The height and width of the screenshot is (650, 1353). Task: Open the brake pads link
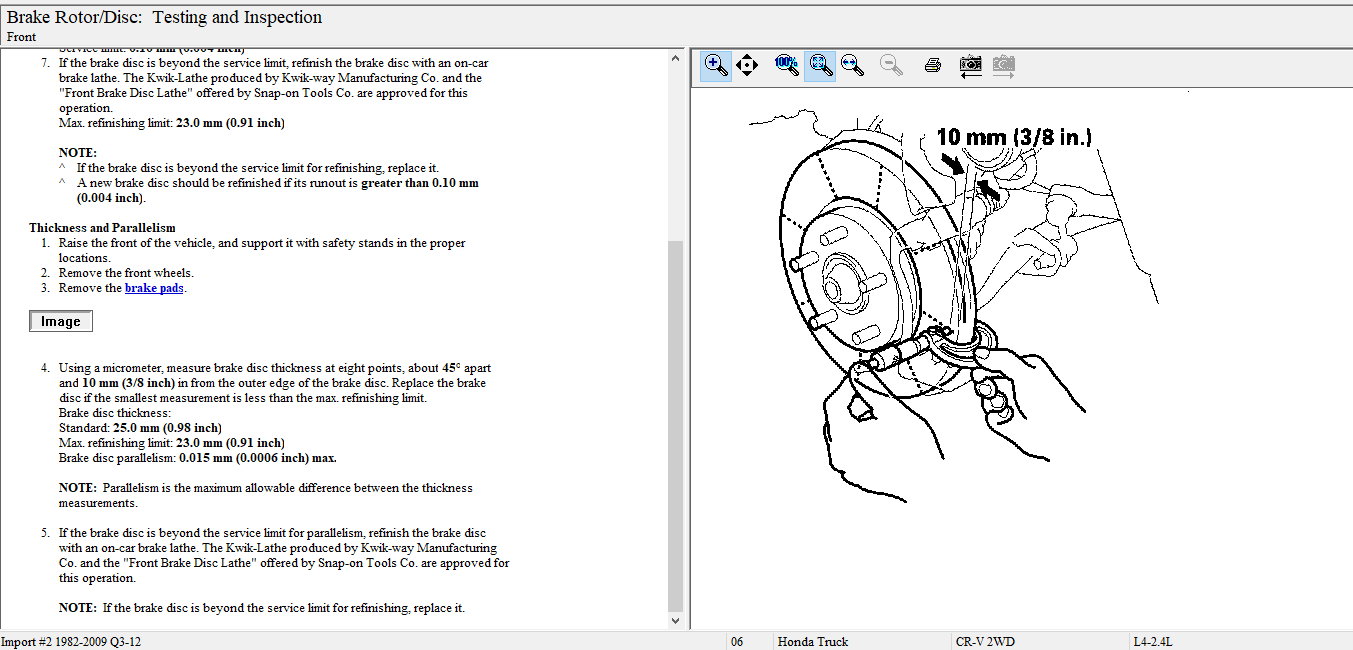(155, 288)
